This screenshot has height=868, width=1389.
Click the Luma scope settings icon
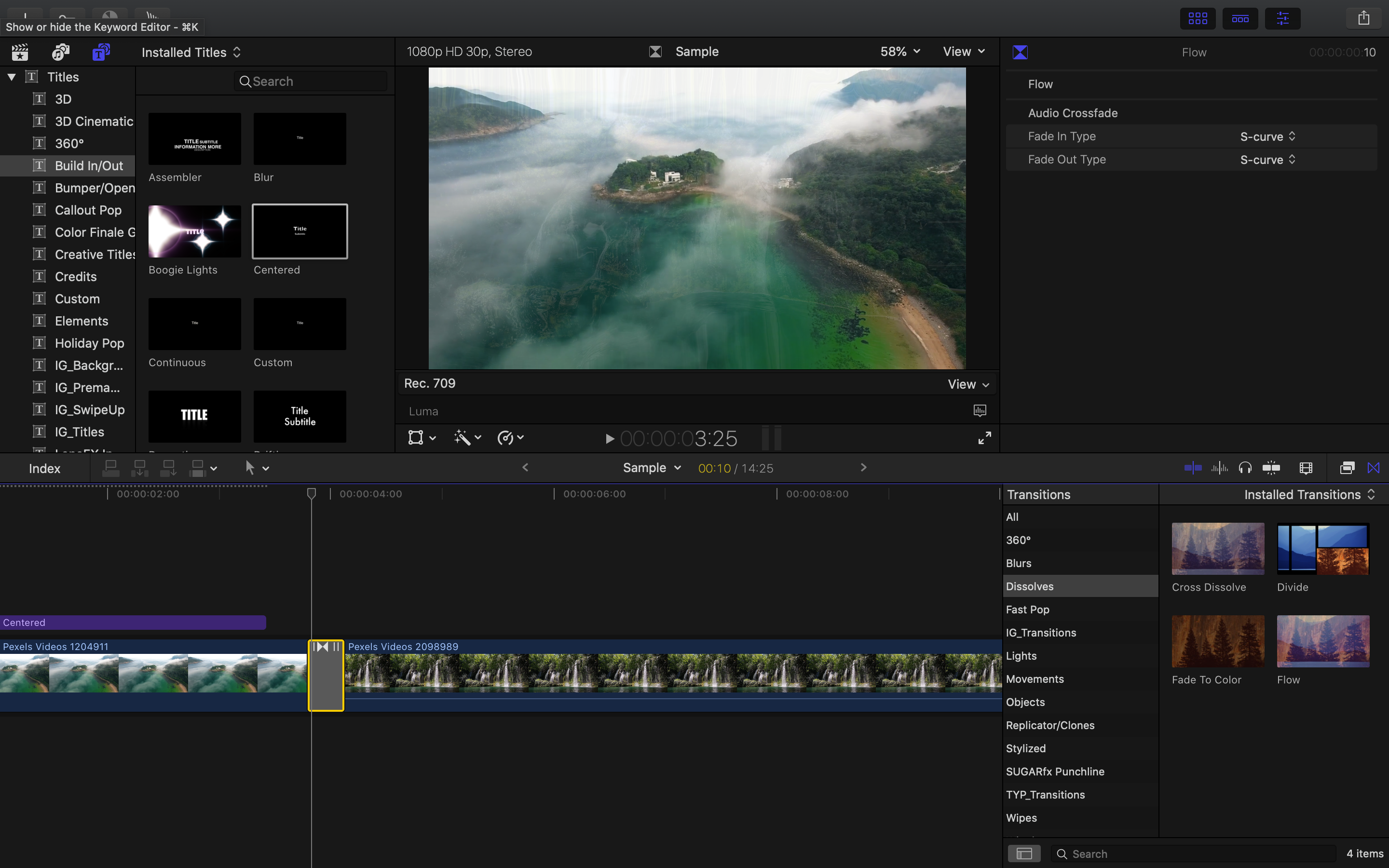click(x=979, y=410)
